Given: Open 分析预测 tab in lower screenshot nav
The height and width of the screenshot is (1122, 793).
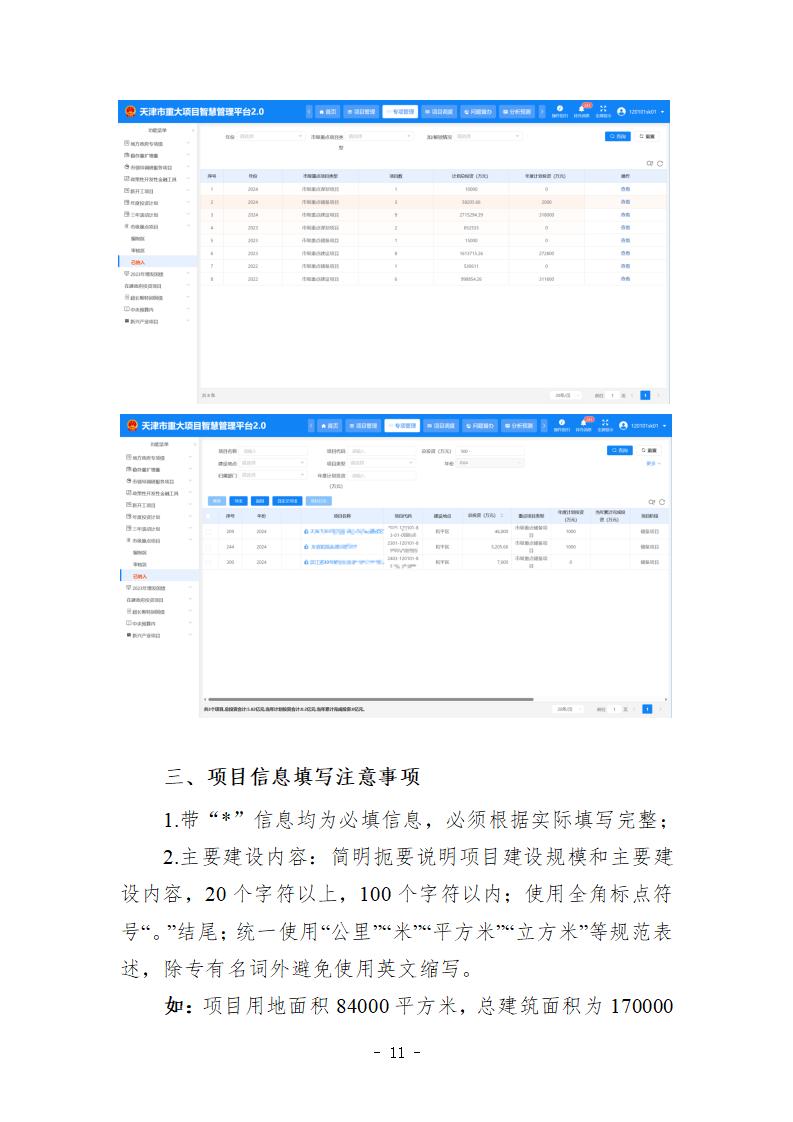Looking at the screenshot, I should (x=520, y=426).
